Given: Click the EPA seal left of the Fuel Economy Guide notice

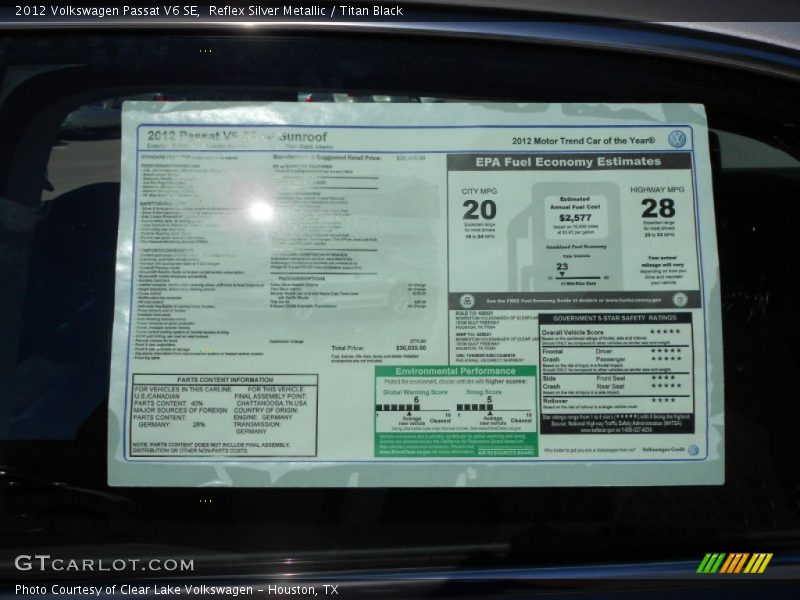Looking at the screenshot, I should 467,301.
